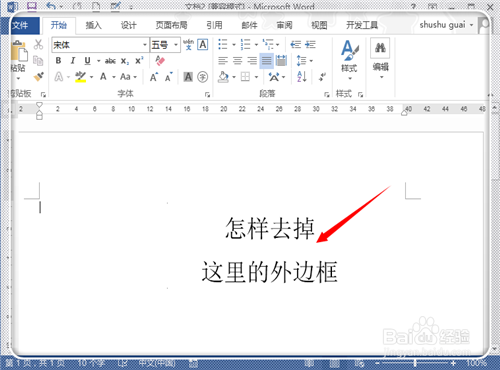Switch to the 开发工具 tab
Viewport: 500px width, 370px height.
tap(362, 25)
